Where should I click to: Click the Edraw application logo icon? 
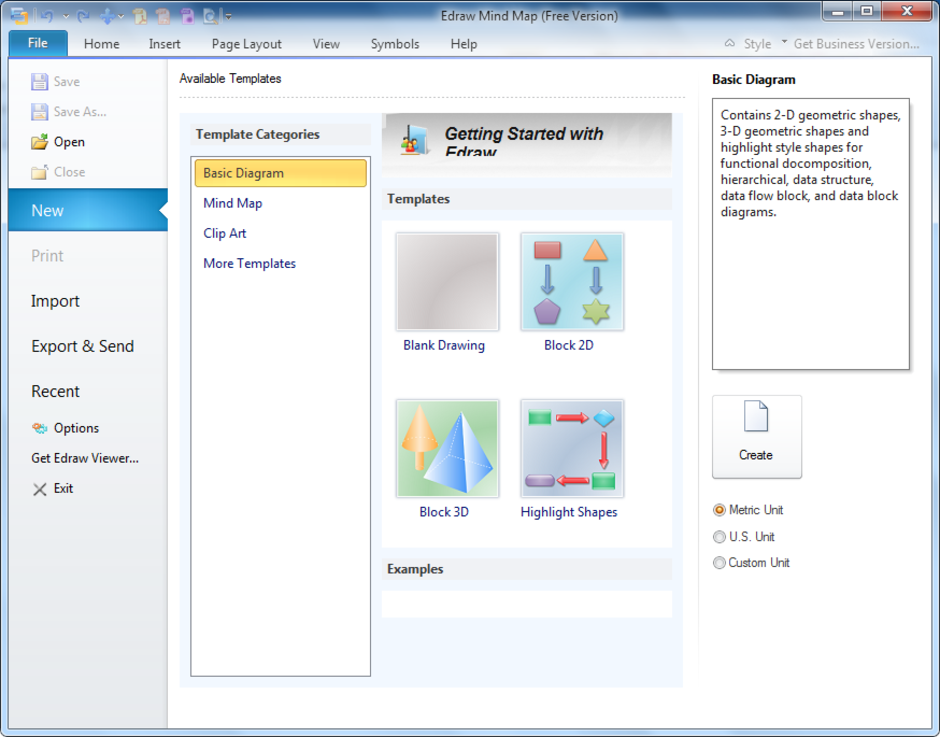point(19,14)
